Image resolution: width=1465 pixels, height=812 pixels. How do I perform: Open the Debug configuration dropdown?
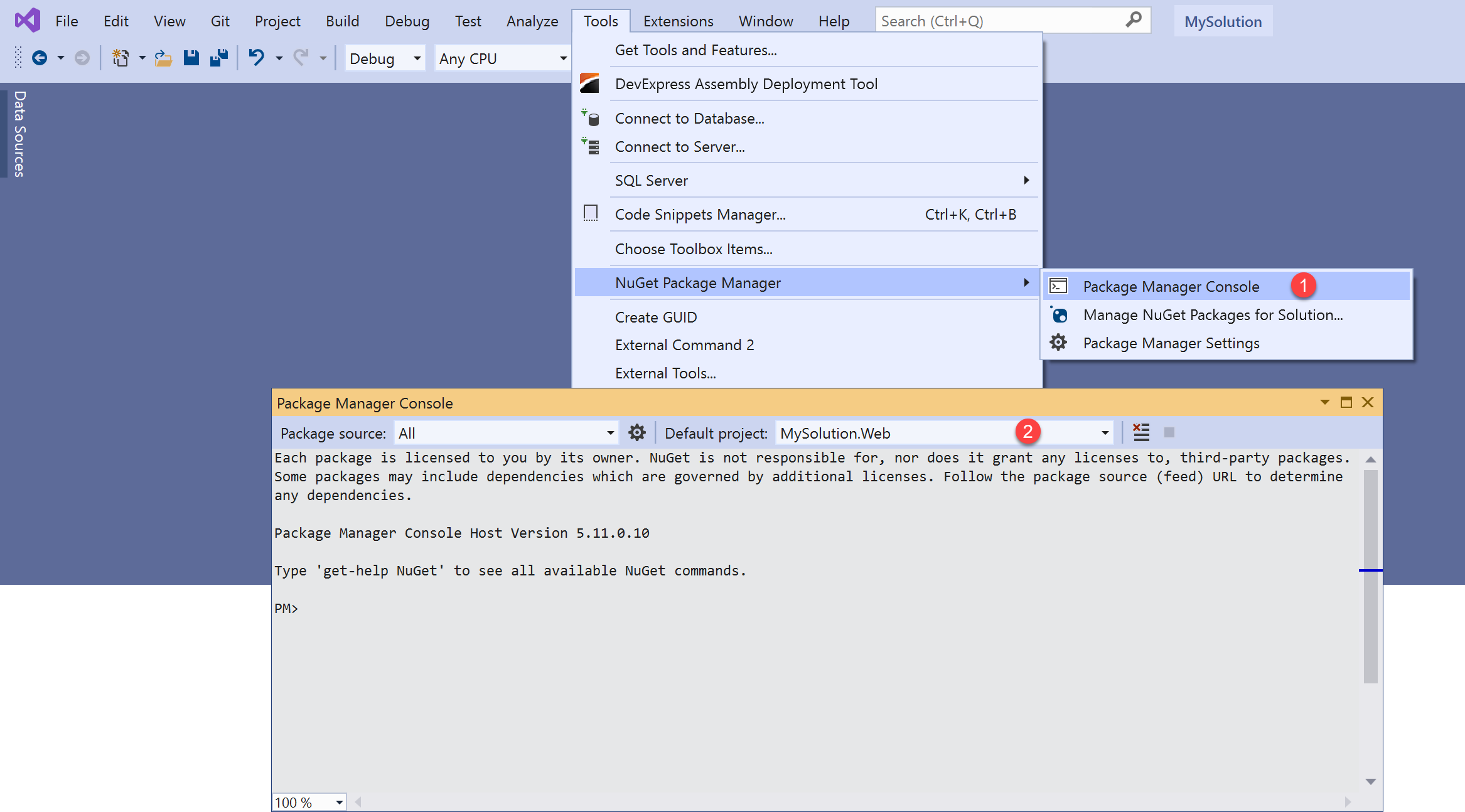coord(384,58)
